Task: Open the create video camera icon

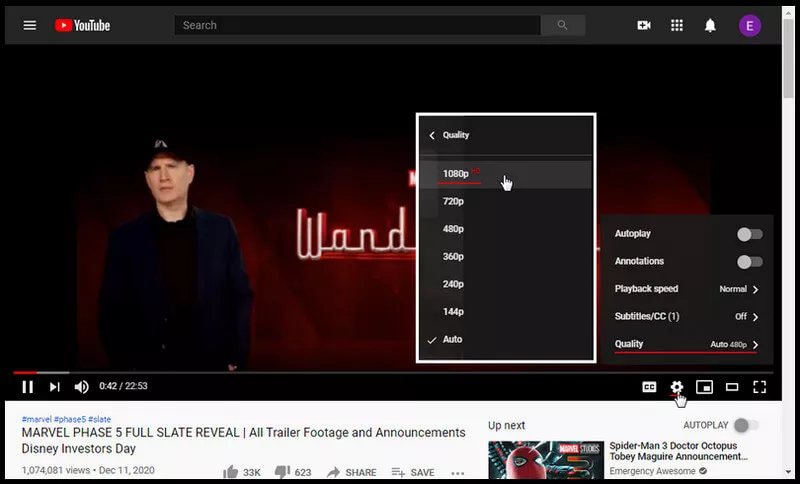Action: click(x=644, y=26)
